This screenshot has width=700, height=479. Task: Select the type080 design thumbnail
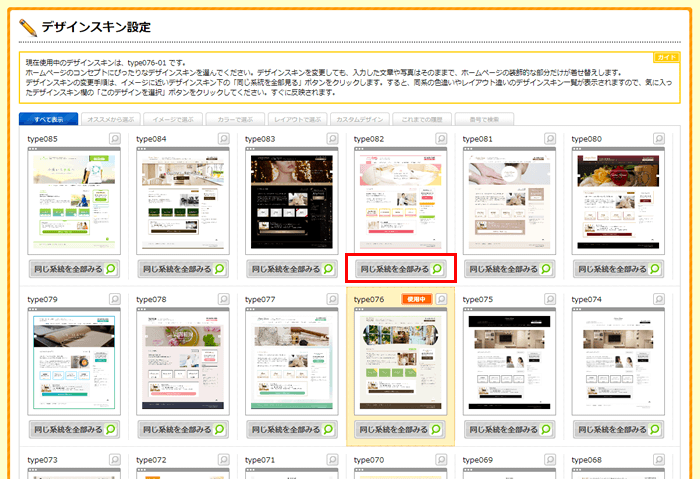(x=618, y=201)
